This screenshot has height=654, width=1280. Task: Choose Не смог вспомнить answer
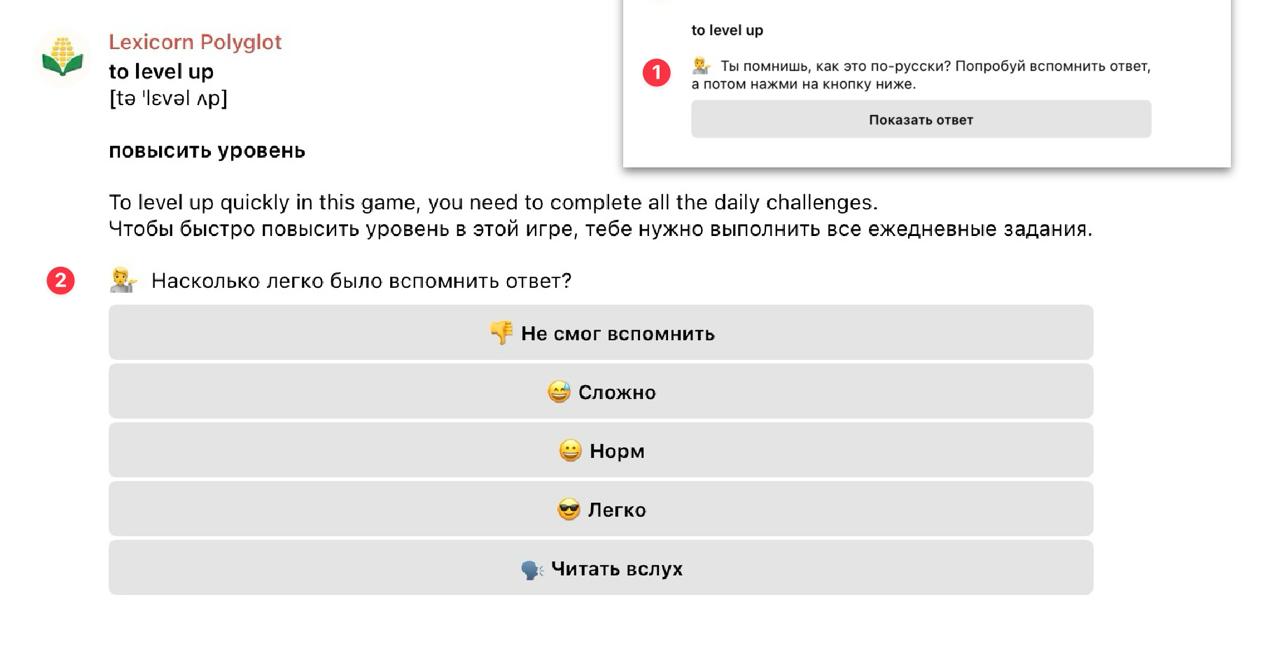[x=601, y=333]
